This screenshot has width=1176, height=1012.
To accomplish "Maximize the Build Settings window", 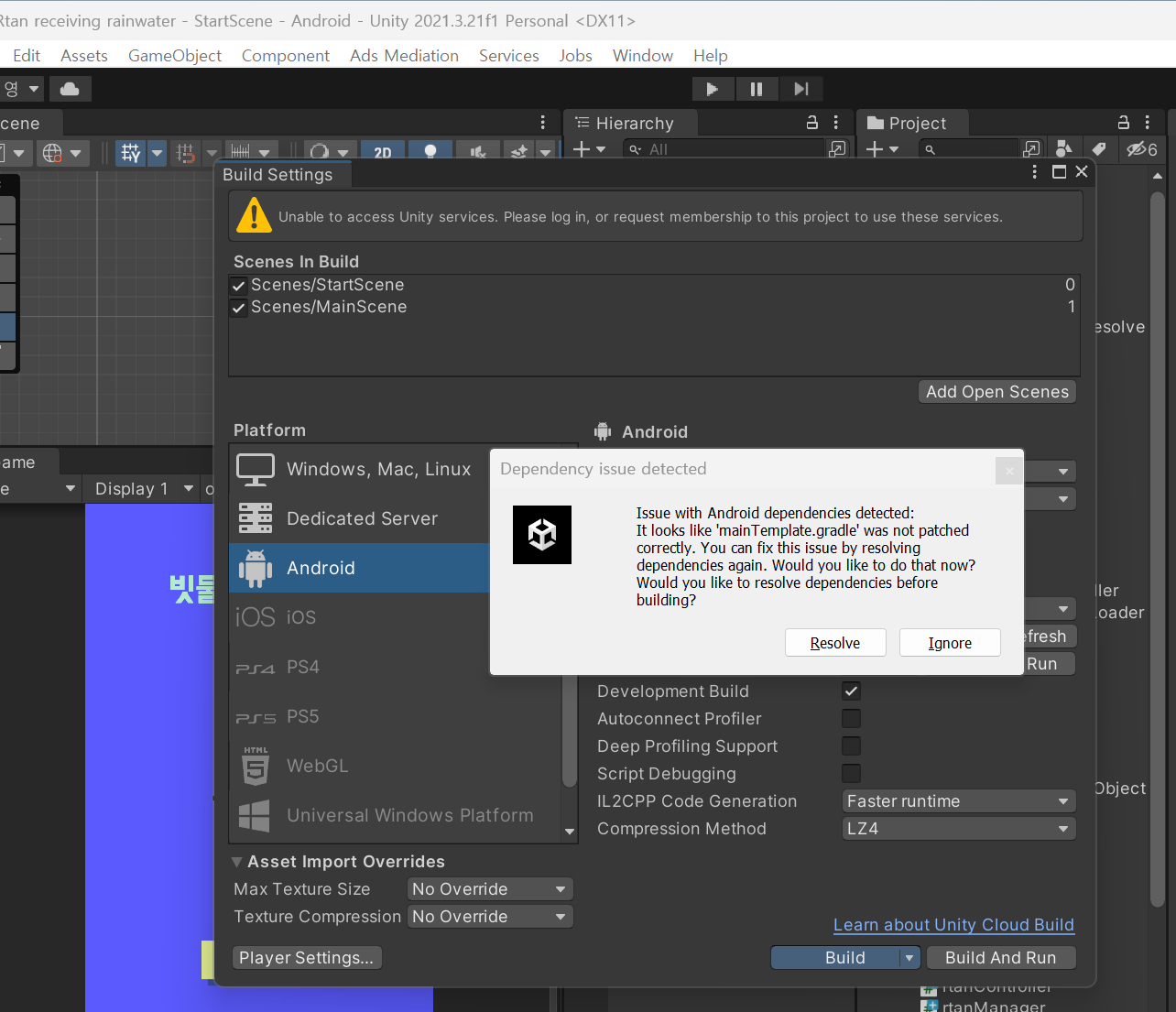I will coord(1060,172).
